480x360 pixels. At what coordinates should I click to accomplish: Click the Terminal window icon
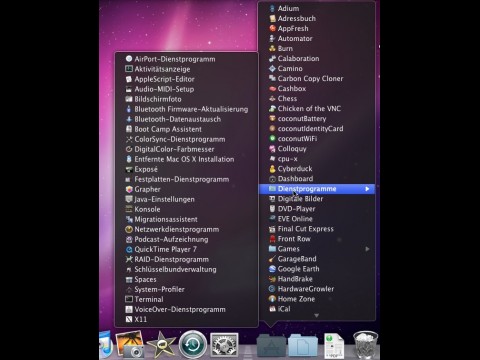coord(129,299)
